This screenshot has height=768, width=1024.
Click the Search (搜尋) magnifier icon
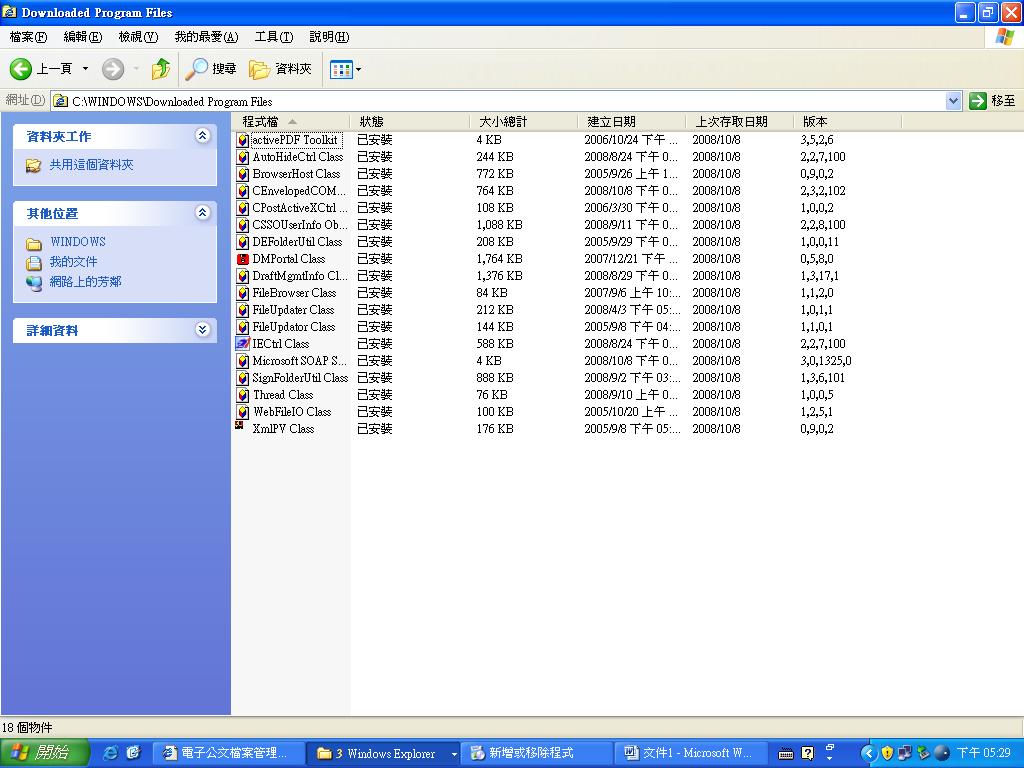click(197, 69)
